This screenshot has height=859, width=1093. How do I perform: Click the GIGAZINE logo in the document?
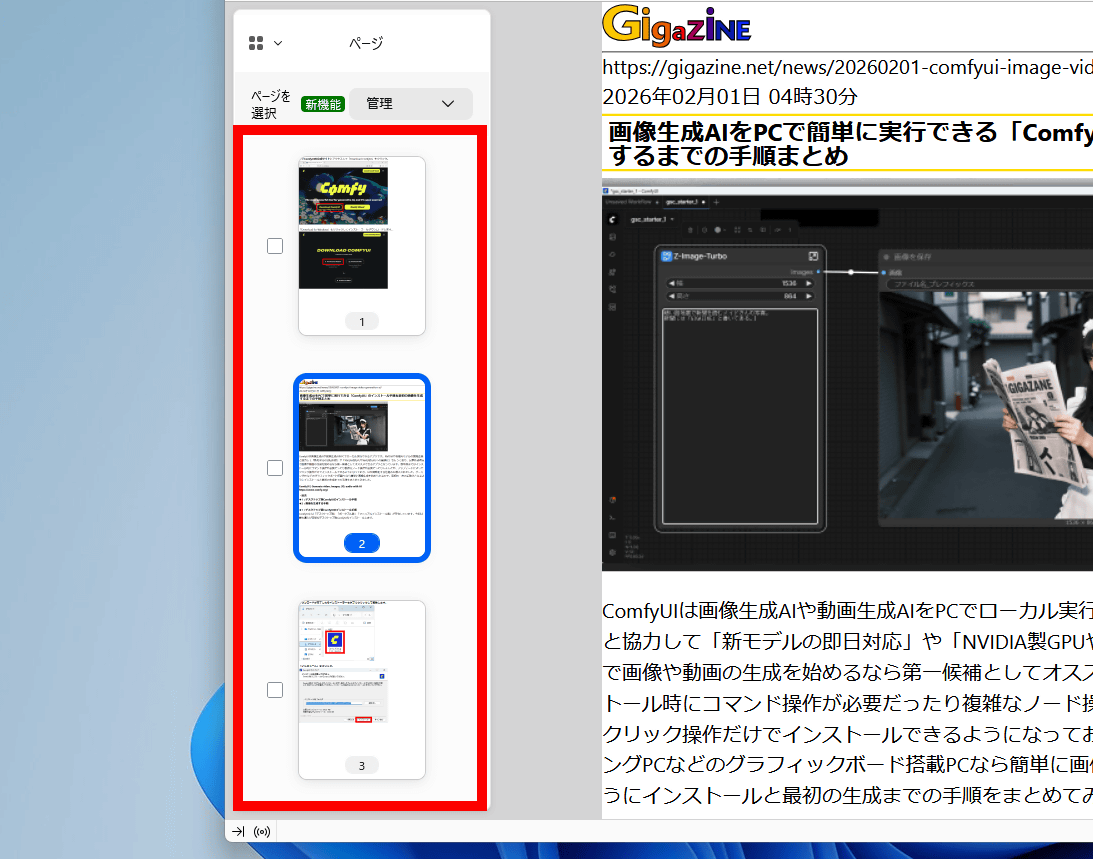point(676,27)
